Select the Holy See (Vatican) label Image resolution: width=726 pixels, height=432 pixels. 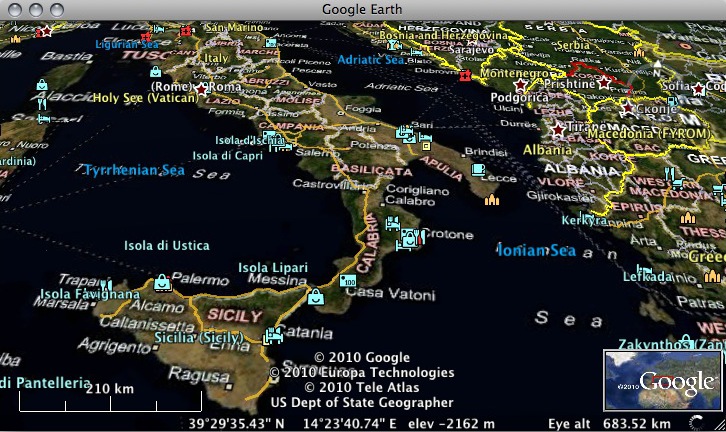145,98
